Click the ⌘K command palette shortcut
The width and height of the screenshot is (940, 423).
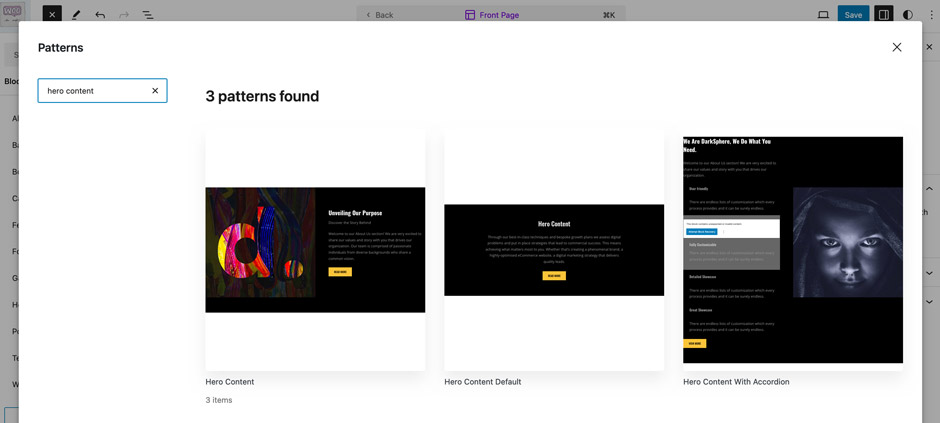point(609,15)
